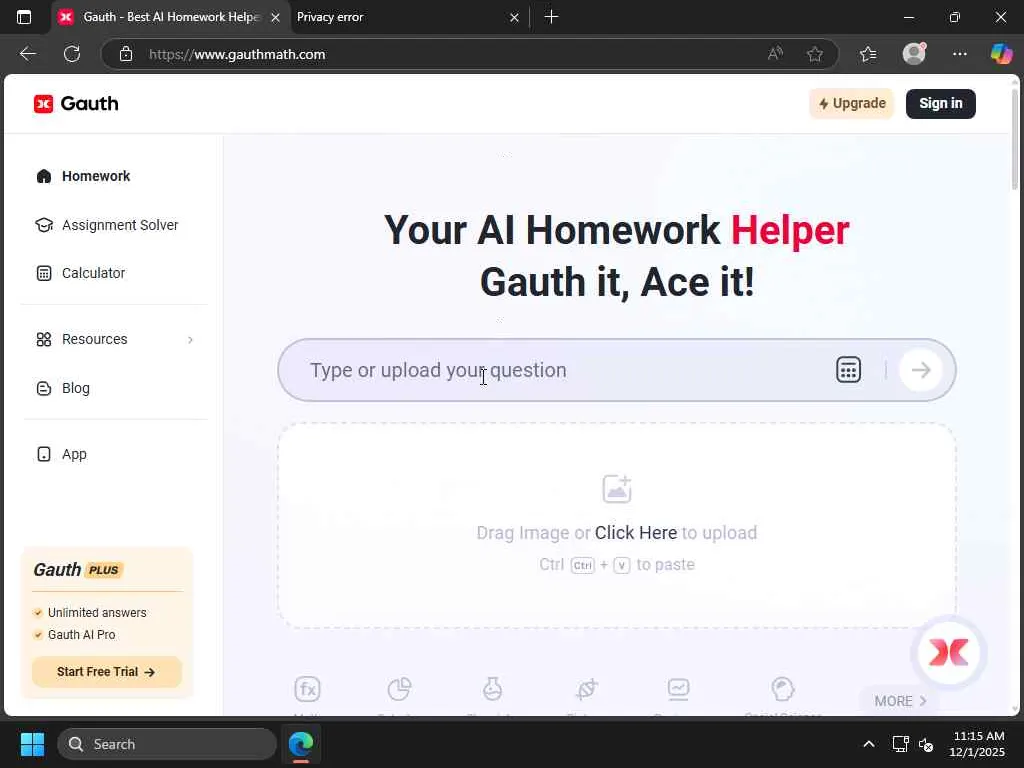
Task: Expand the Resources submenu chevron
Action: [190, 340]
